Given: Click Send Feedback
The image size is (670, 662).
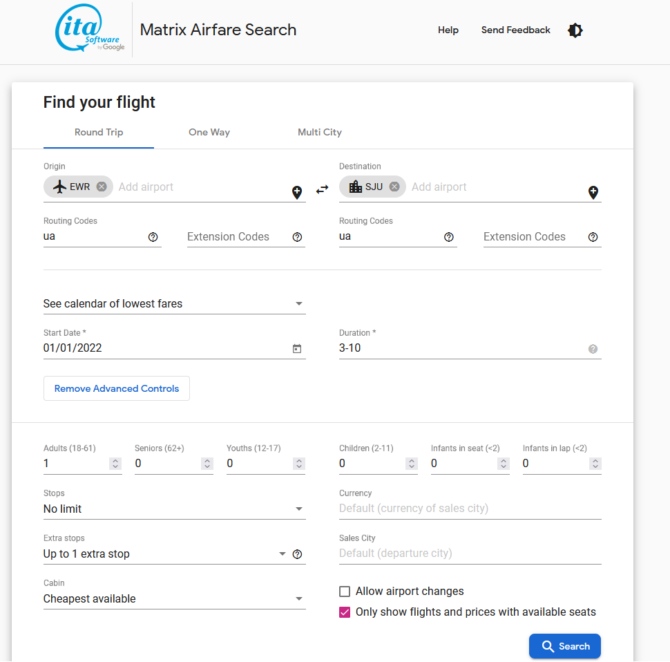Looking at the screenshot, I should (516, 30).
